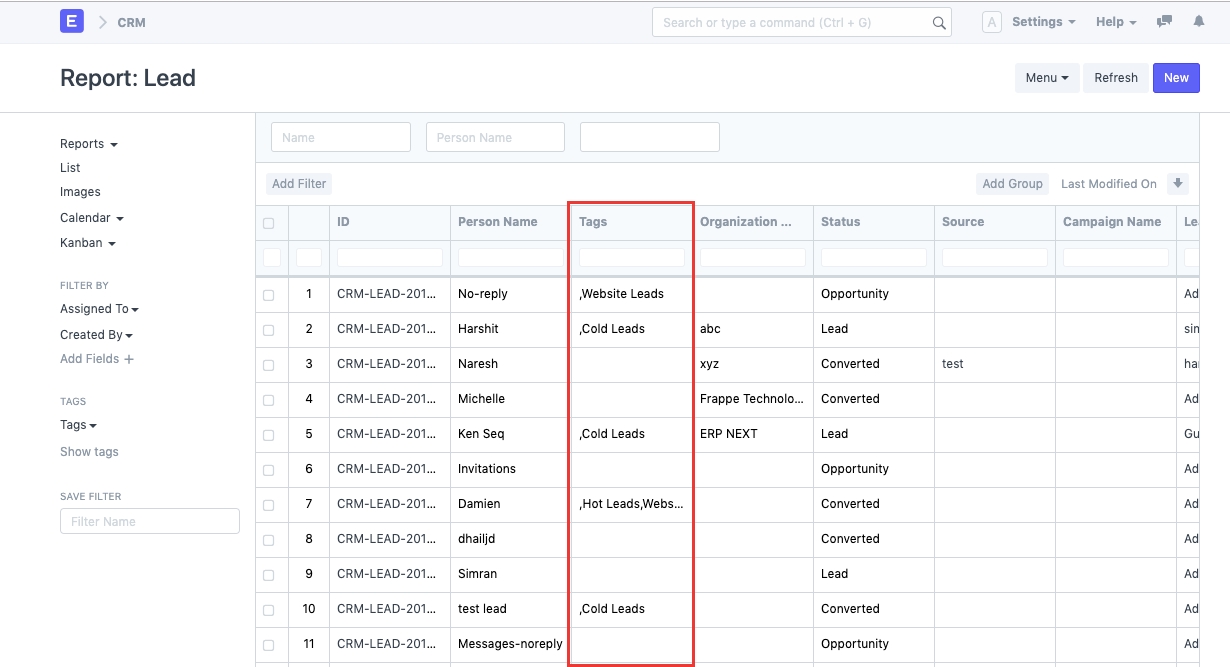Check the row 7 Damien checkbox
1230x667 pixels.
click(268, 505)
